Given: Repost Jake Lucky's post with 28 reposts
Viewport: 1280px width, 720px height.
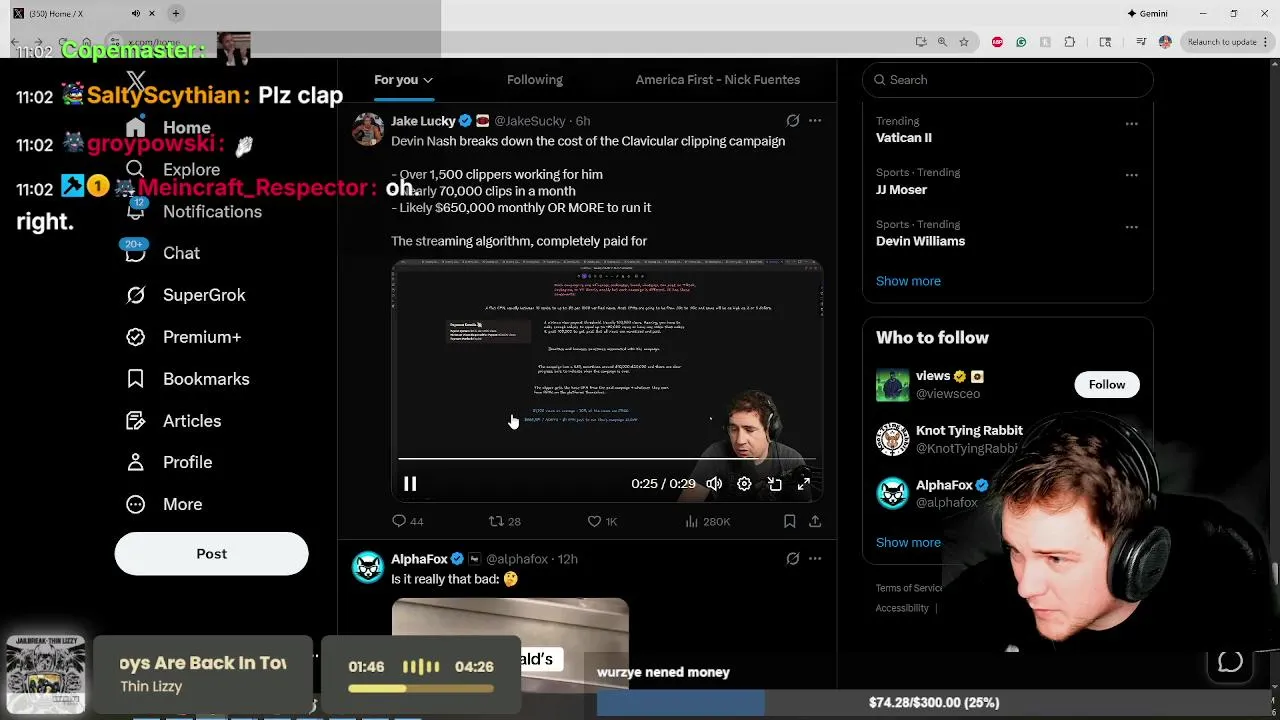Looking at the screenshot, I should [504, 521].
